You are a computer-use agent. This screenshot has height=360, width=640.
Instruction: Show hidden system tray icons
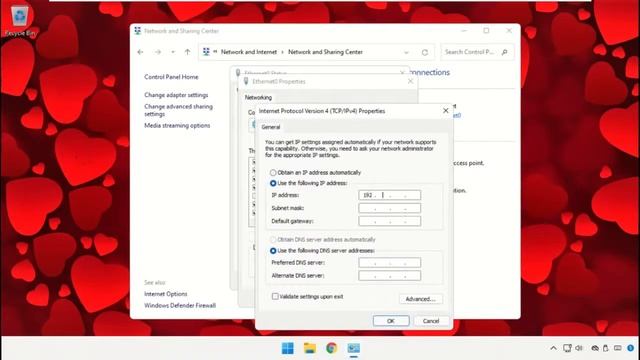pyautogui.click(x=553, y=348)
